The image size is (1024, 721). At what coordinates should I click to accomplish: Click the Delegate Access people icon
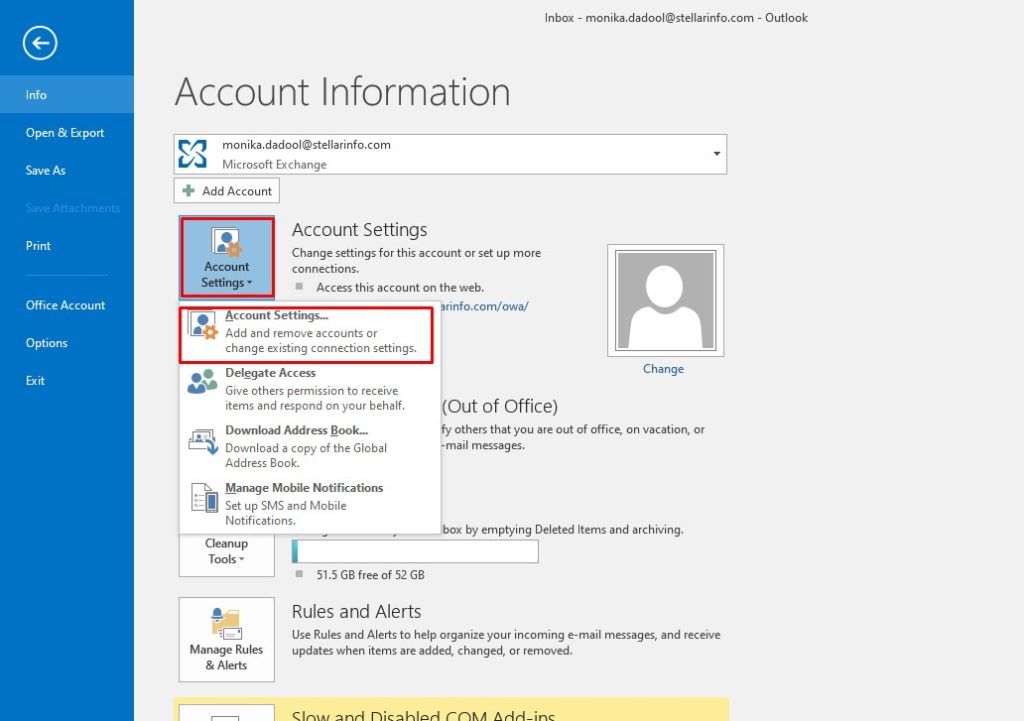point(203,383)
